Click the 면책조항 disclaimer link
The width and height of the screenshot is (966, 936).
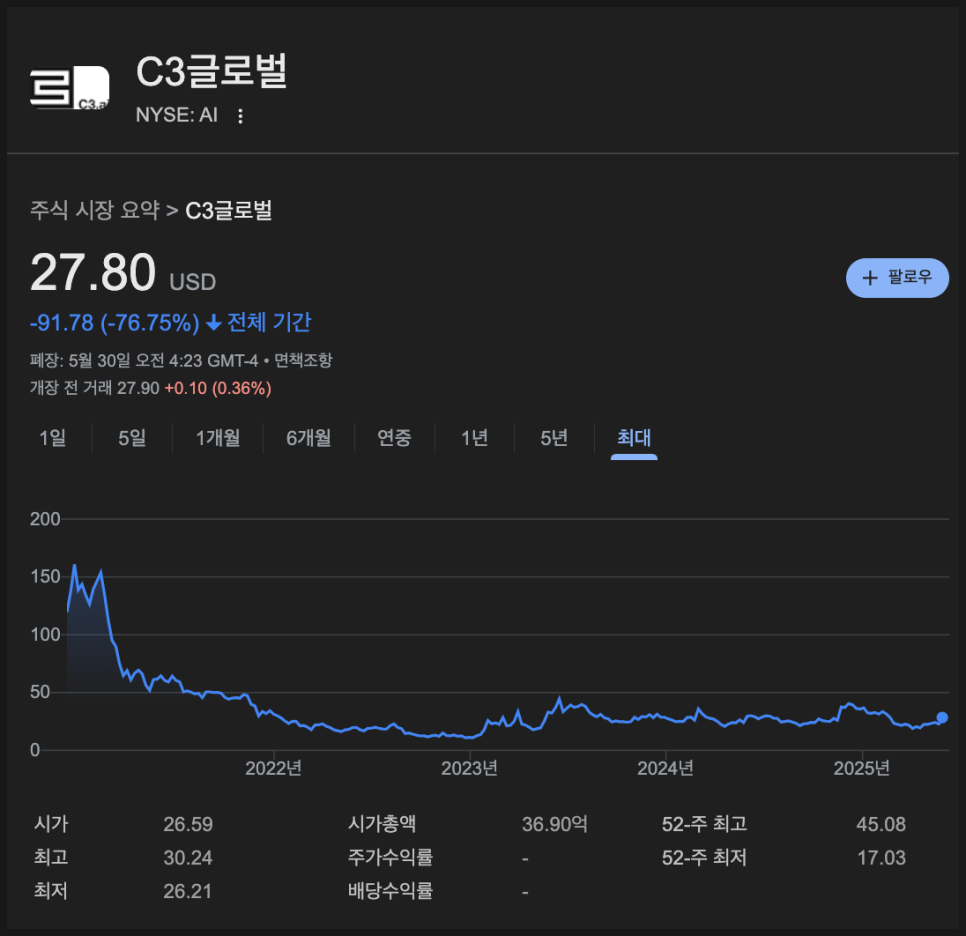click(303, 360)
